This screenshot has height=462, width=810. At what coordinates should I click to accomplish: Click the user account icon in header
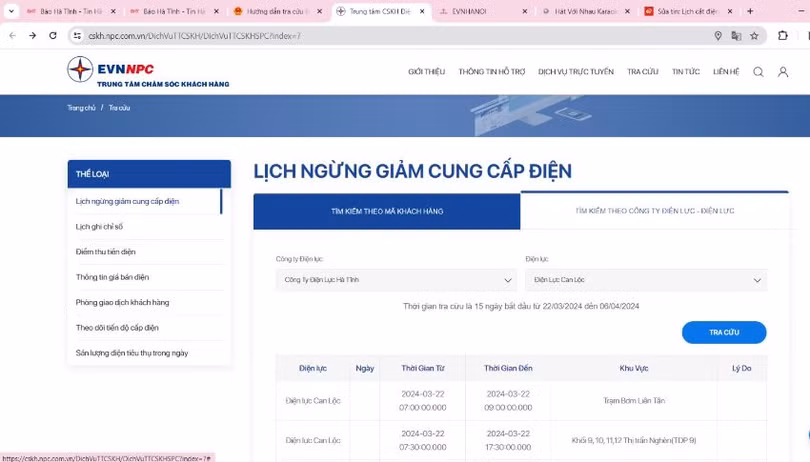783,72
